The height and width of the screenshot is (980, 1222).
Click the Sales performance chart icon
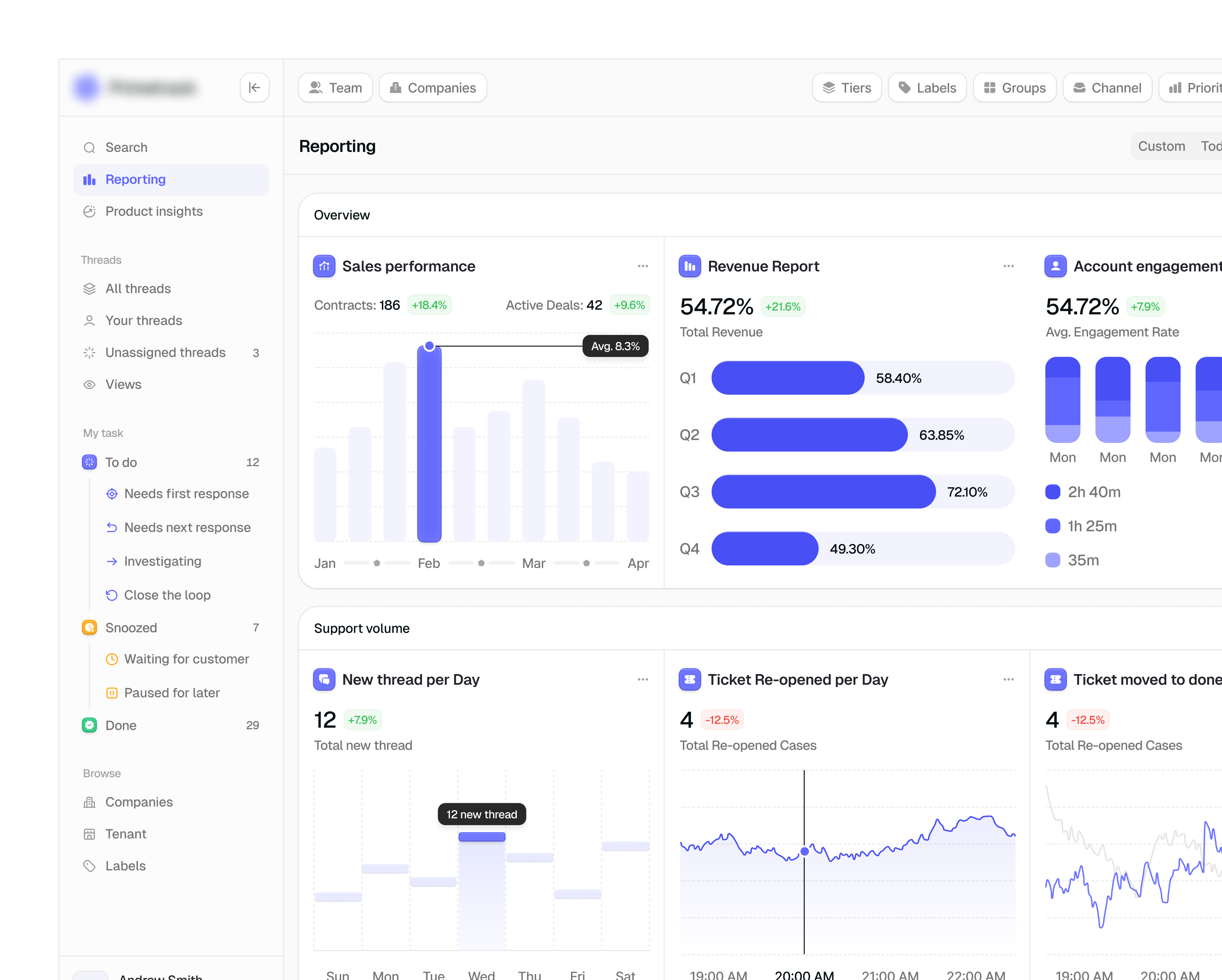coord(324,266)
